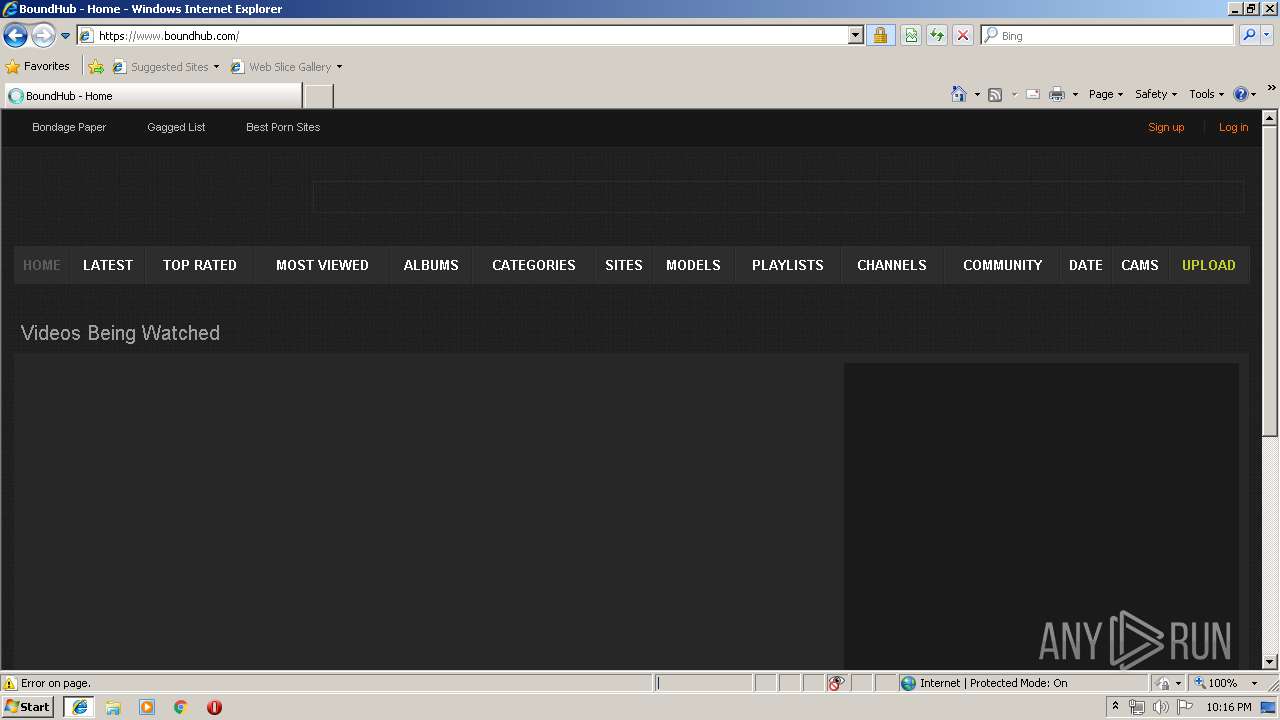1280x720 pixels.
Task: Click the browser Back arrow button
Action: [16, 36]
